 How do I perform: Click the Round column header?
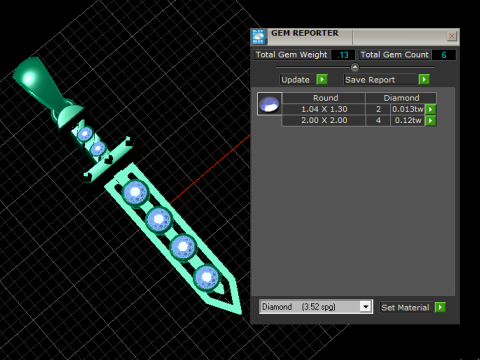click(325, 98)
